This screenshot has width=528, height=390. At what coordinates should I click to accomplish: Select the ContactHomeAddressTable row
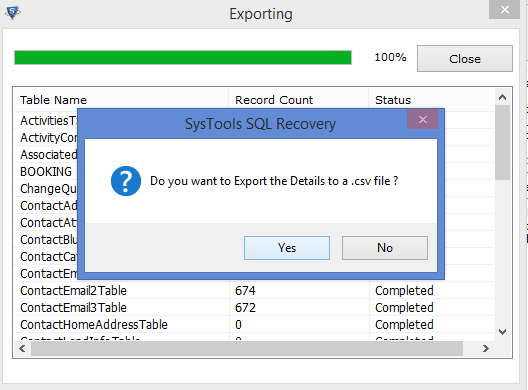click(254, 324)
